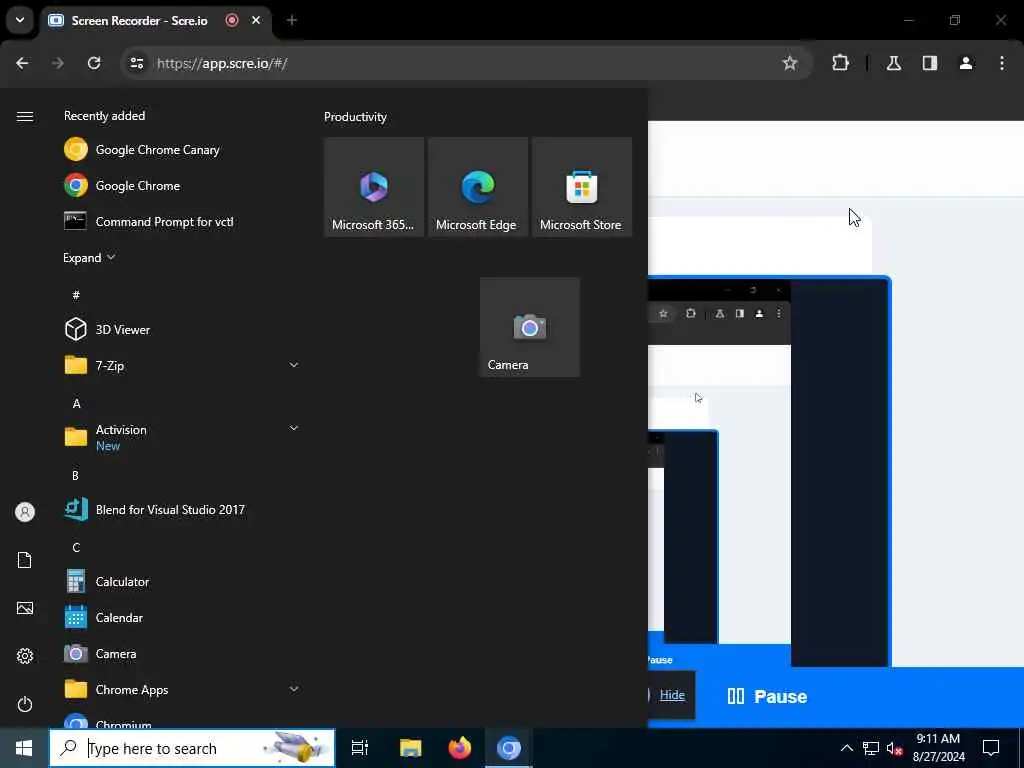Image resolution: width=1024 pixels, height=768 pixels.
Task: Switch to Chrome Canary on taskbar
Action: click(x=509, y=748)
